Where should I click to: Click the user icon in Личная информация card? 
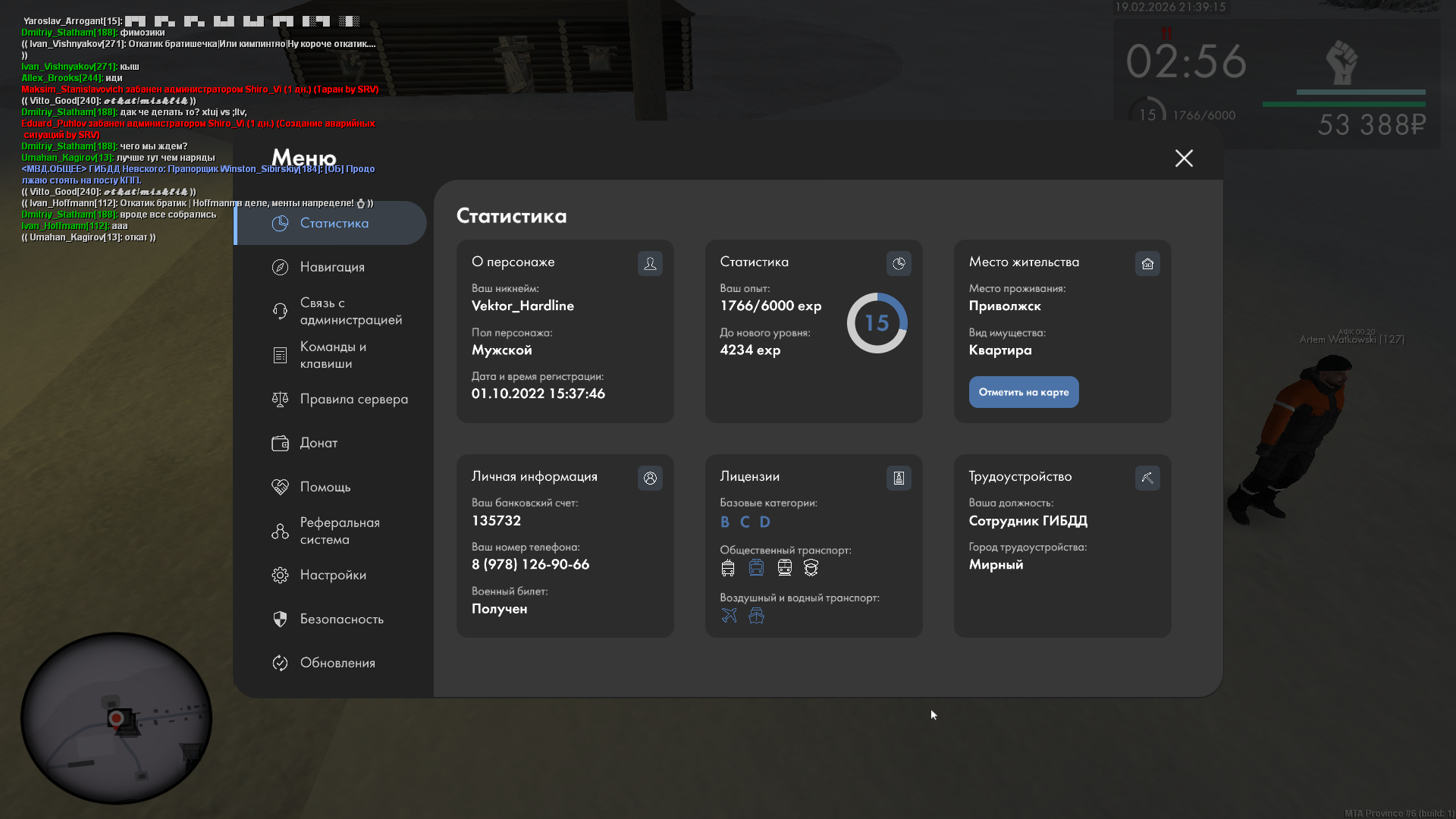650,478
